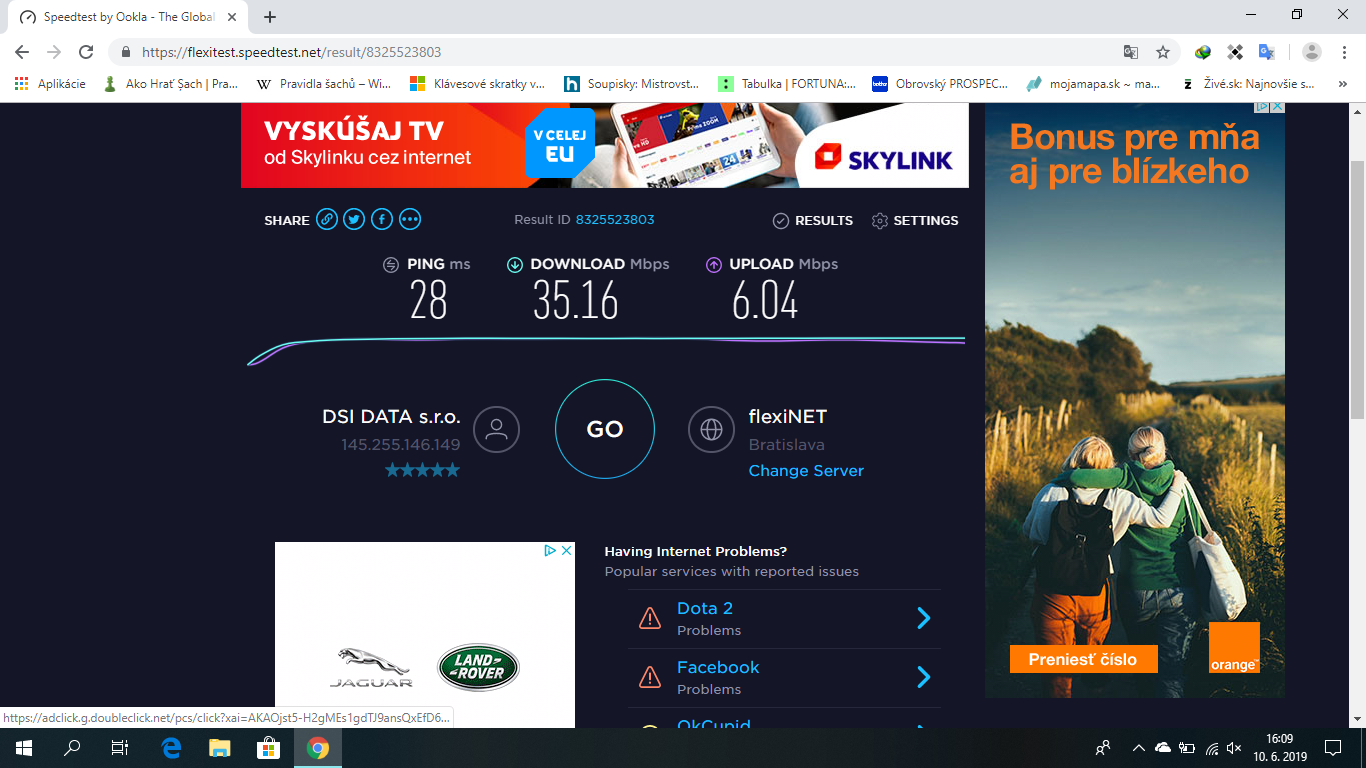
Task: Open the Skylink TV banner ad
Action: click(605, 145)
